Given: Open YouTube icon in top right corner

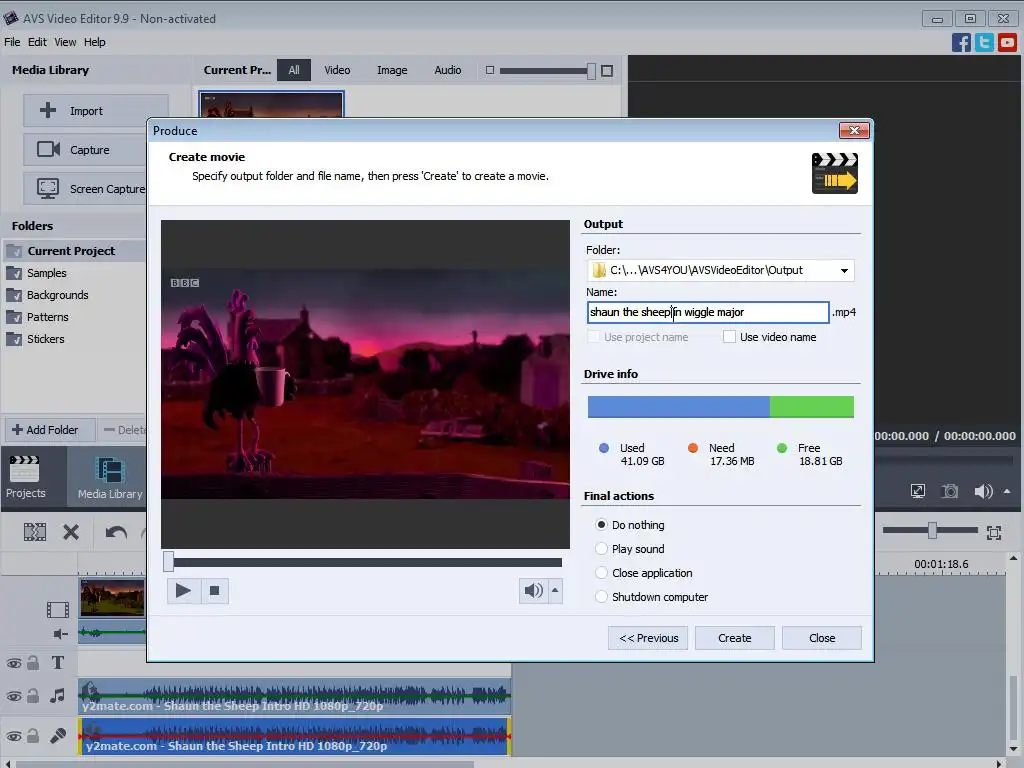Looking at the screenshot, I should click(1007, 42).
